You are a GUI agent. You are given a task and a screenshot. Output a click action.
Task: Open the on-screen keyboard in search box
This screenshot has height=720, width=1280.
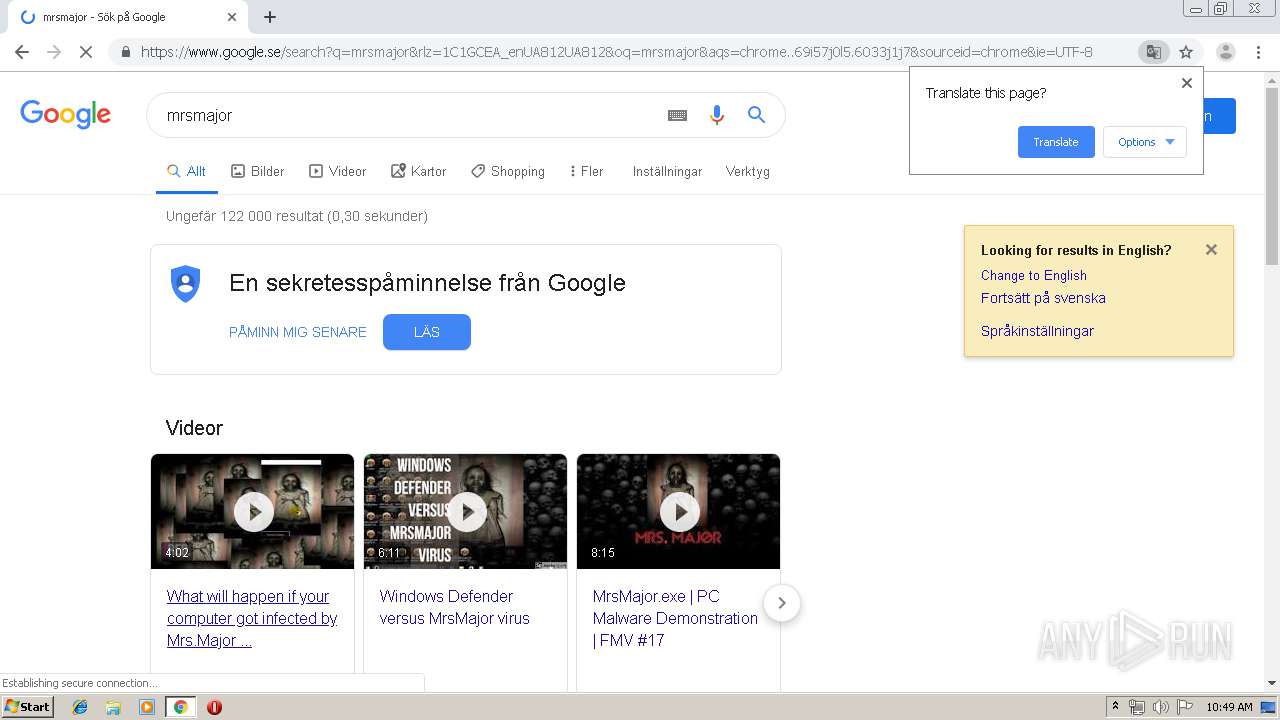[x=677, y=115]
